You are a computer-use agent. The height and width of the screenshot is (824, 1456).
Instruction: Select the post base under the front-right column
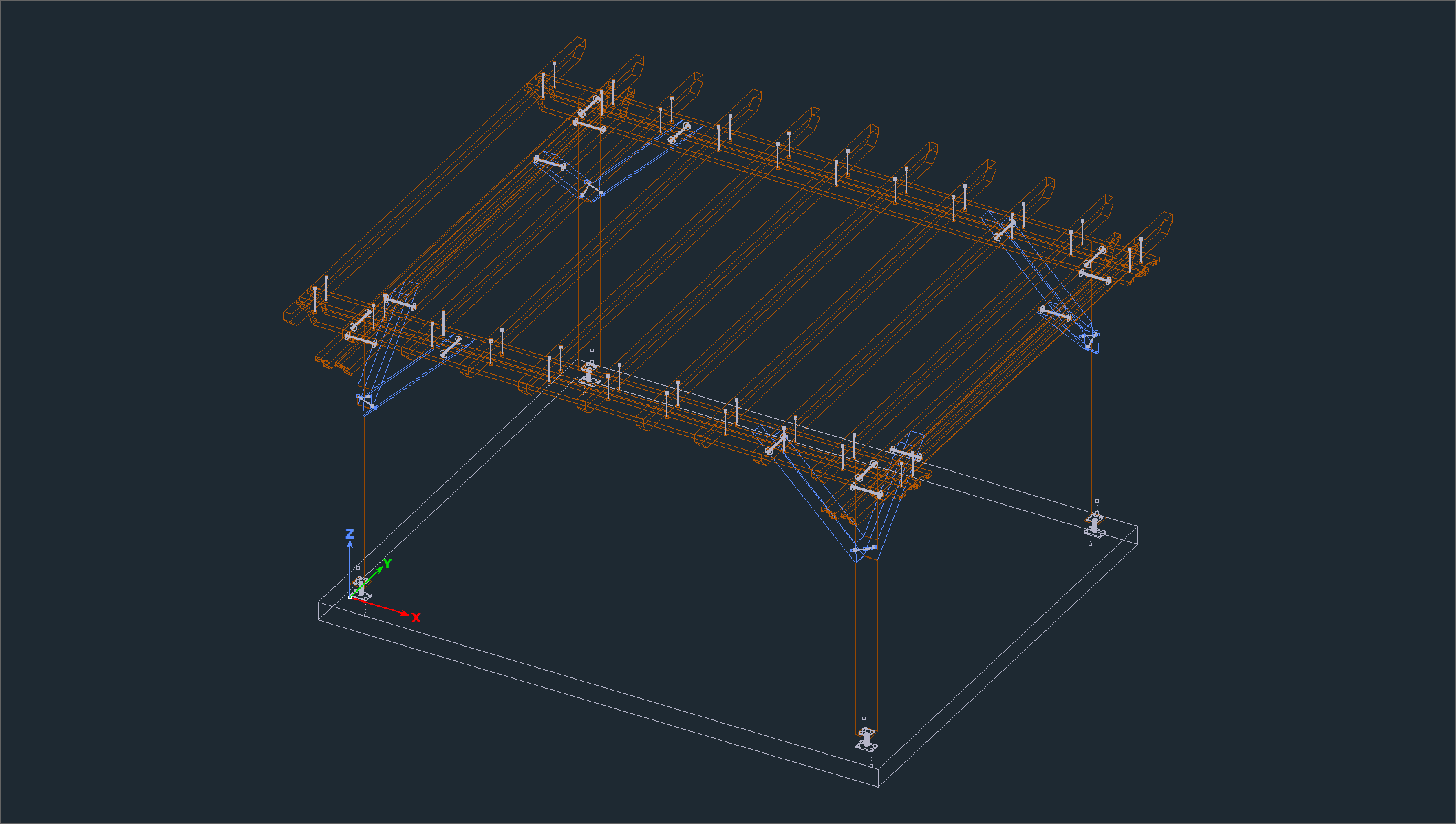(x=867, y=739)
